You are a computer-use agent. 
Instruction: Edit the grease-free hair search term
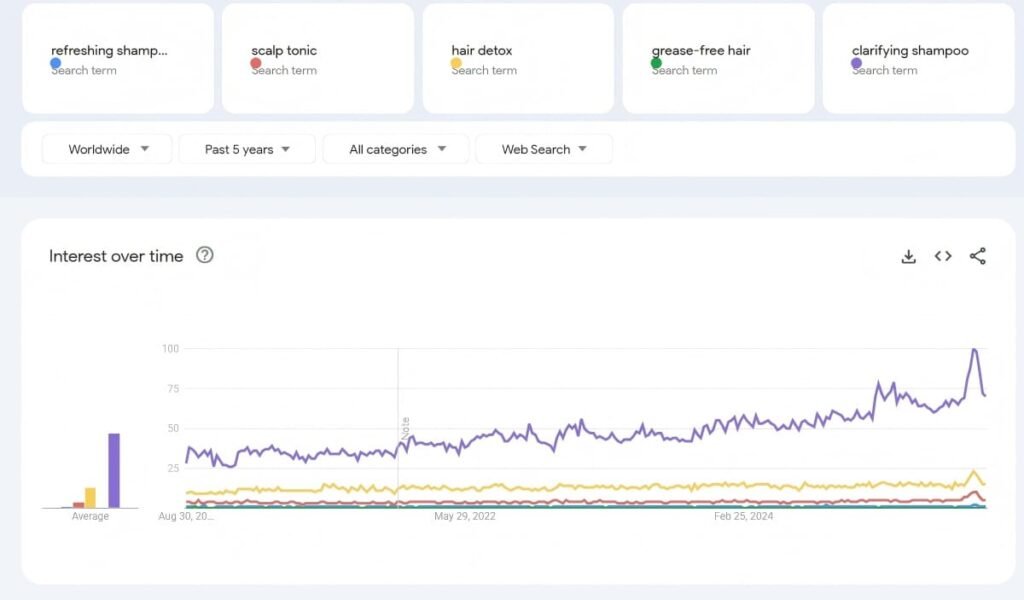(701, 50)
